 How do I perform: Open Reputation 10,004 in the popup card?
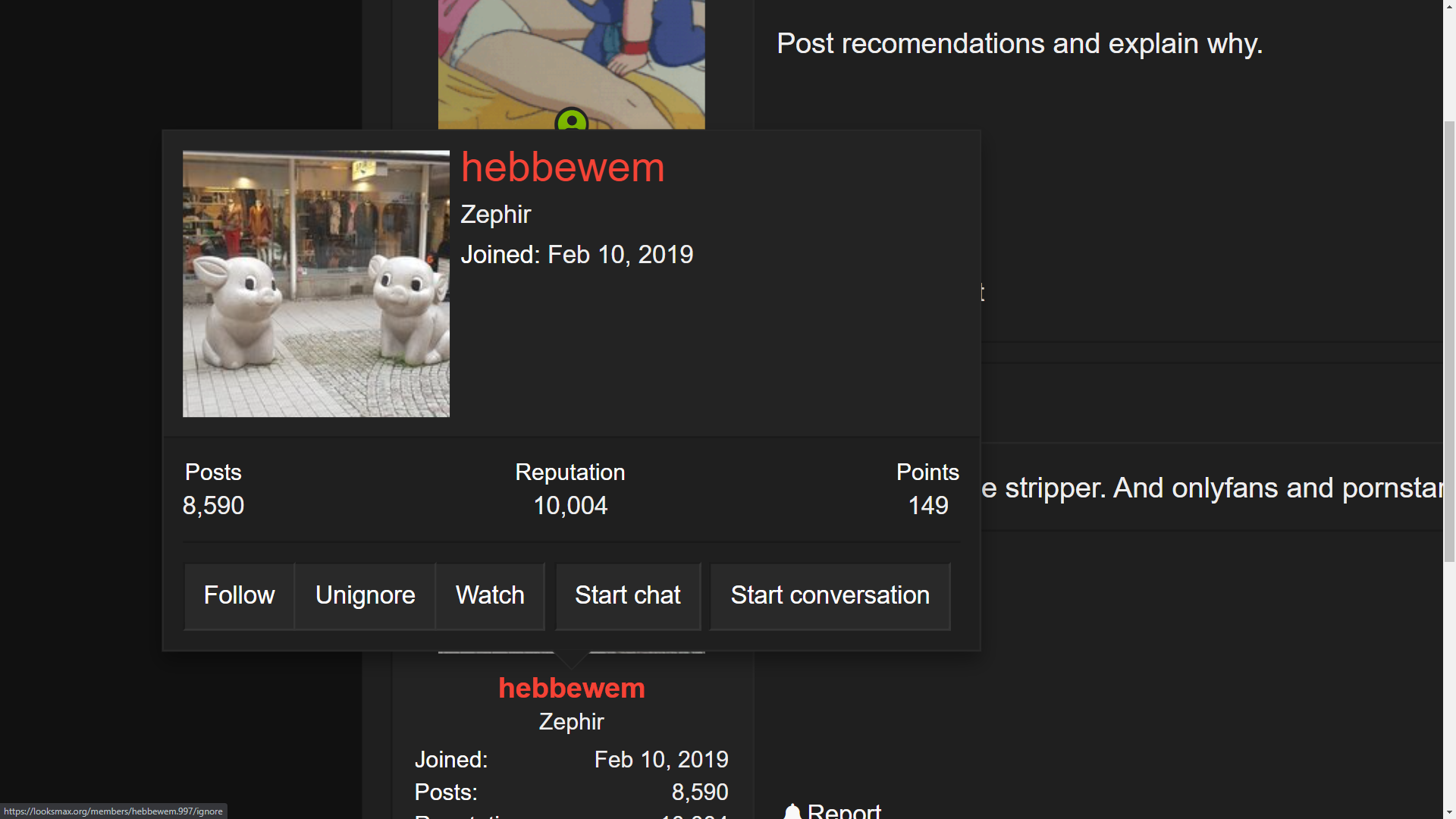(x=570, y=506)
